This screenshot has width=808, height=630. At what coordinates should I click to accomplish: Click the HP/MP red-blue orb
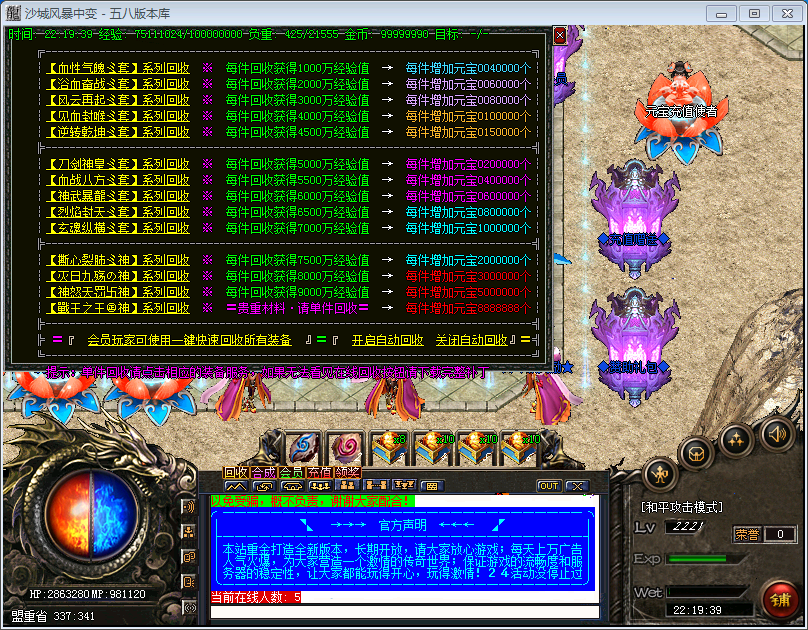pyautogui.click(x=92, y=515)
